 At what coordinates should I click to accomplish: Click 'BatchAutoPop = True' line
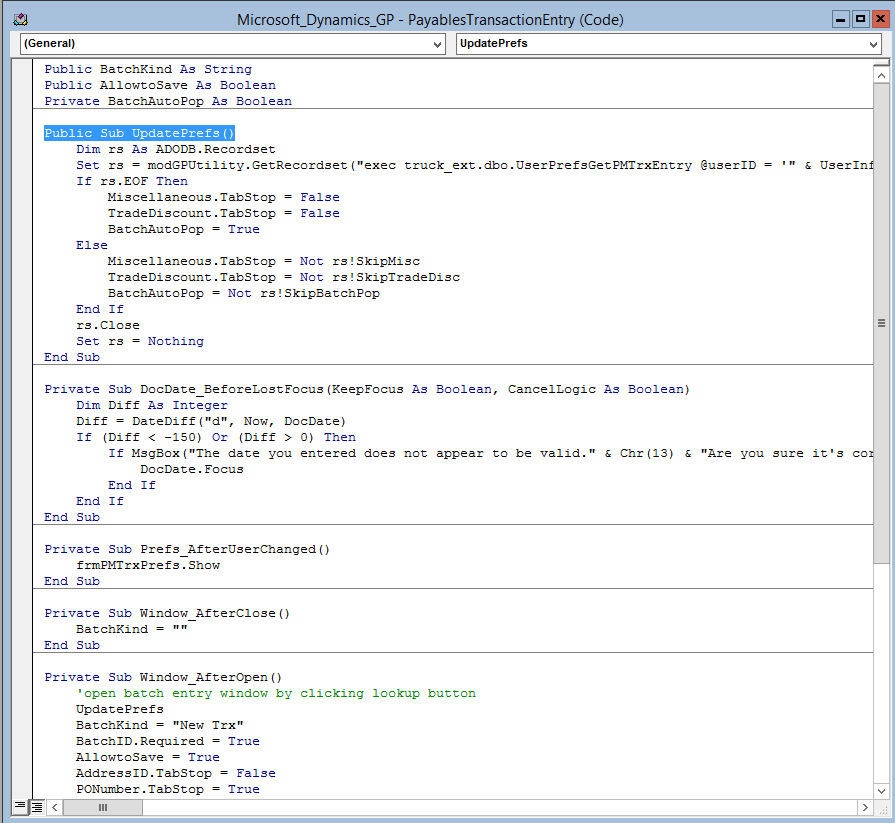tap(184, 229)
